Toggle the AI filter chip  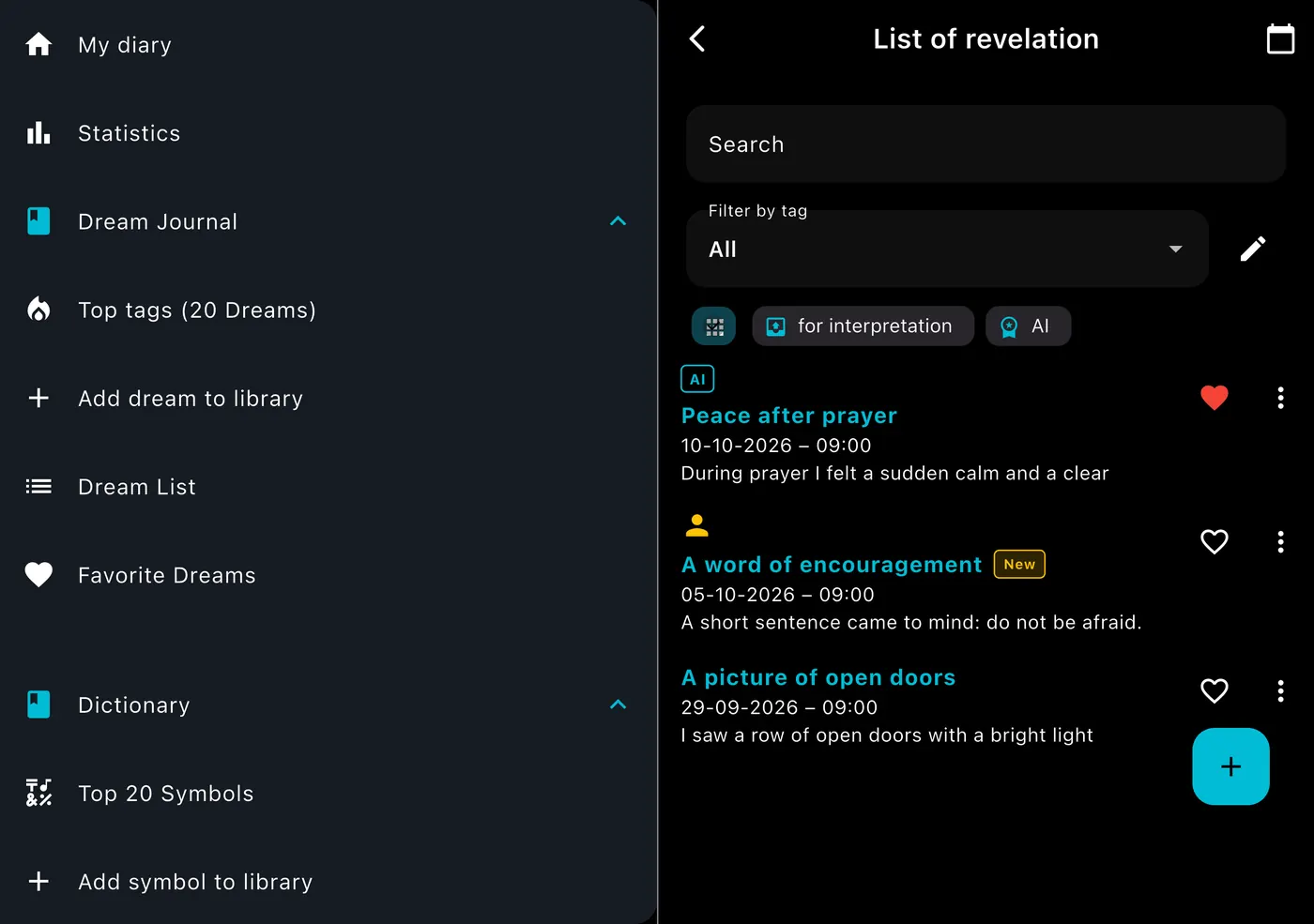1028,326
